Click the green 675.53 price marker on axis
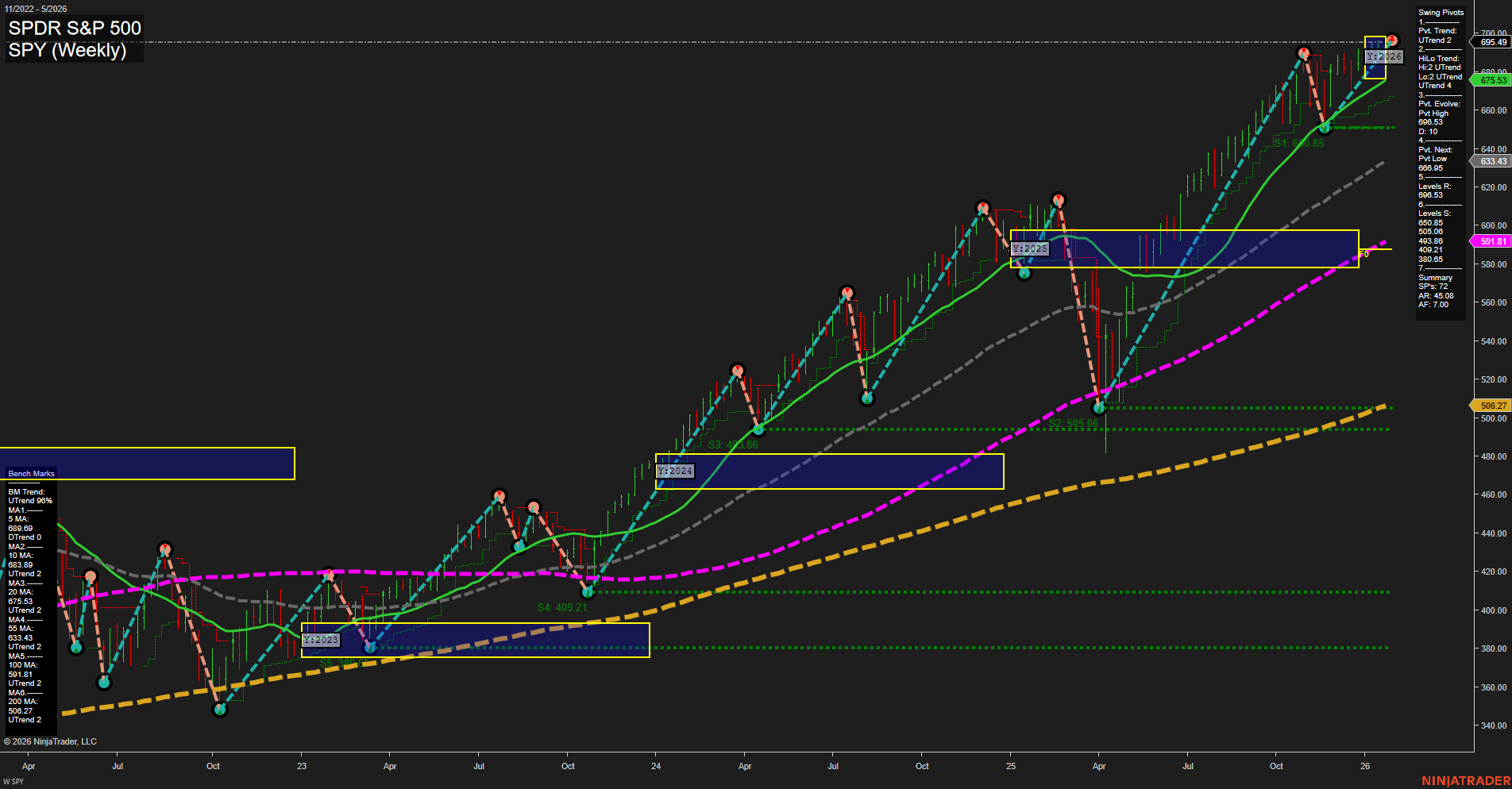Screen dimensions: 1512x789 tap(1491, 79)
